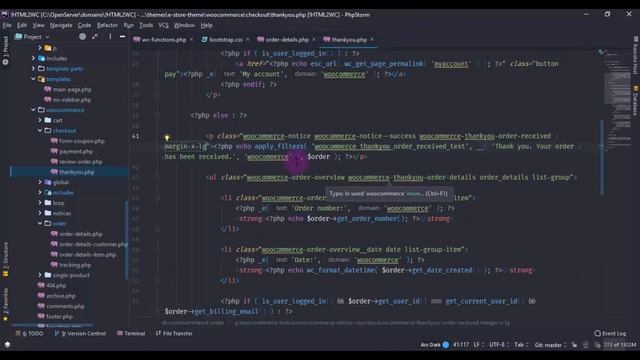Screen dimensions: 640x360
Task: Close the order-details.php tab
Action: (x=313, y=40)
